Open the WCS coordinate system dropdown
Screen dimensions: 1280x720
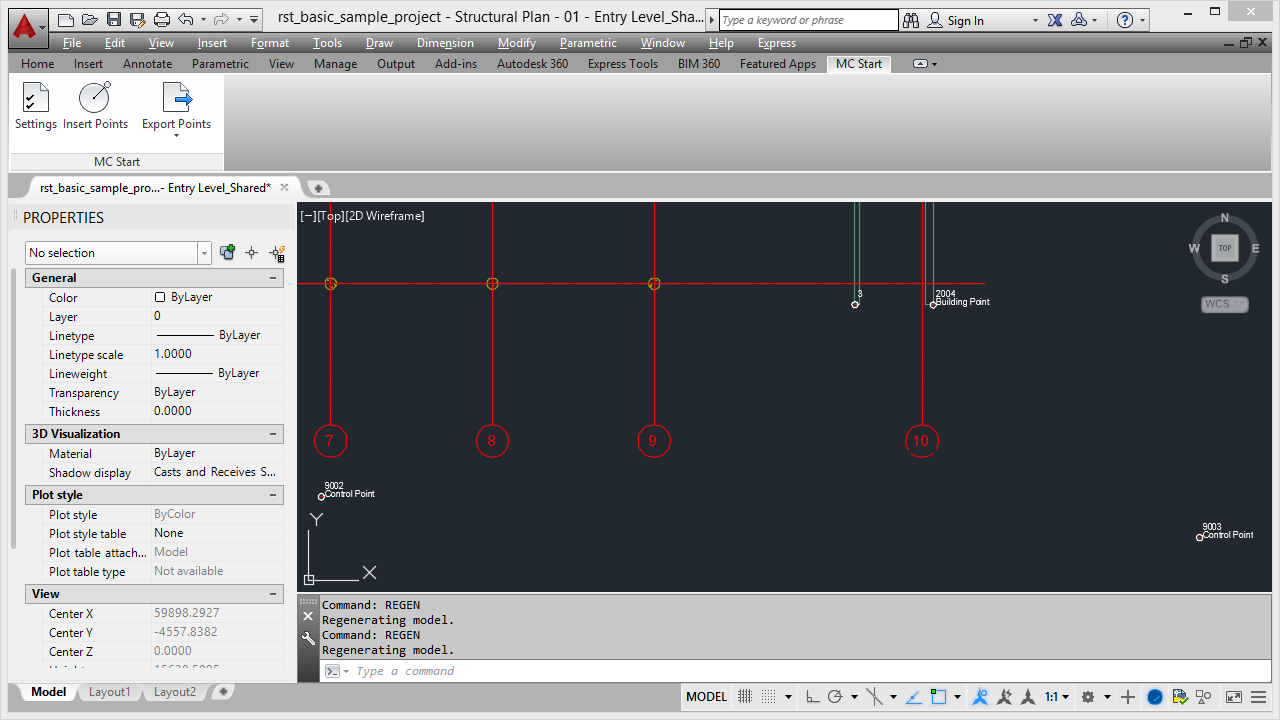(1225, 304)
